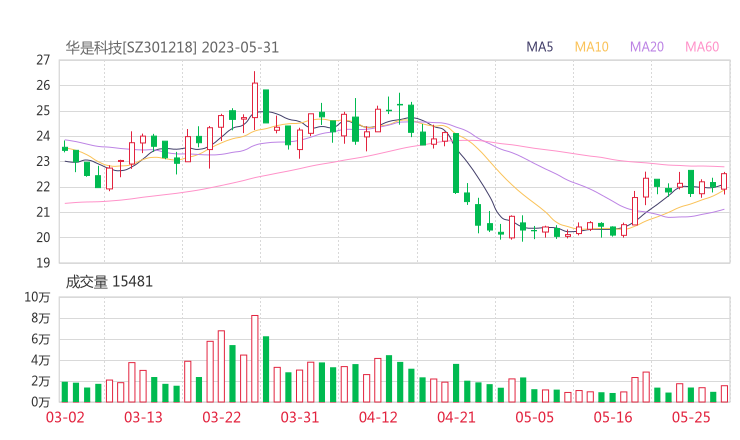Click the 8万 volume axis label
The height and width of the screenshot is (440, 740).
tap(41, 318)
